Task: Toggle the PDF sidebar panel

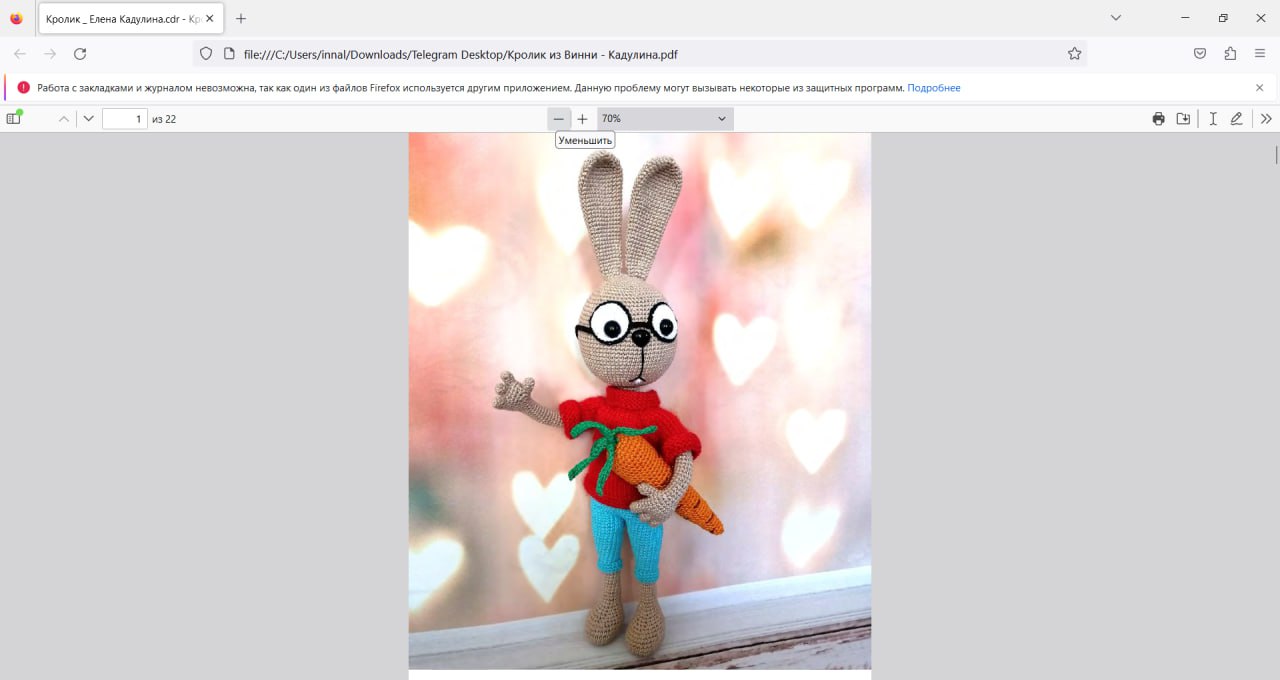Action: (x=14, y=118)
